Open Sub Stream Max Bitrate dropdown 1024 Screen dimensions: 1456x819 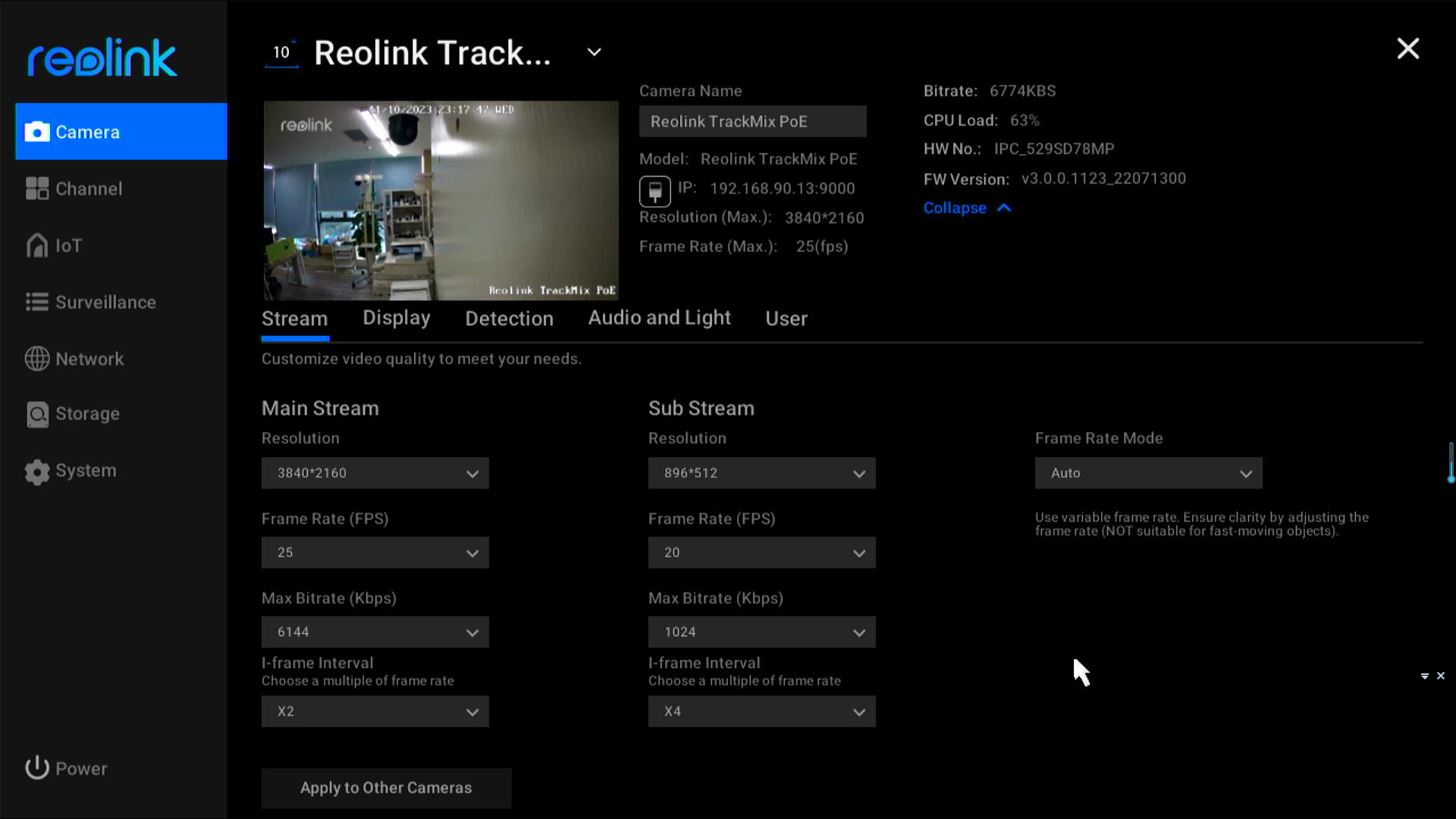[x=762, y=632]
